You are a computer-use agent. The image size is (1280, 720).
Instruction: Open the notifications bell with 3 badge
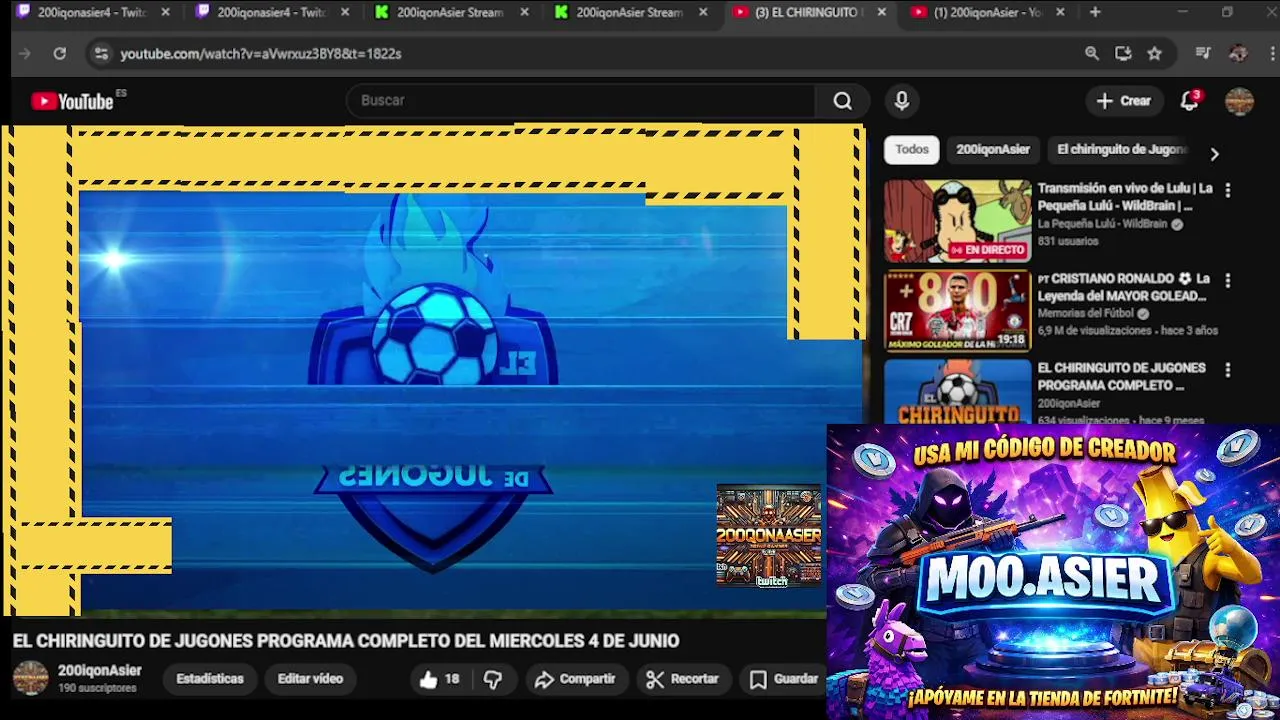[1190, 101]
